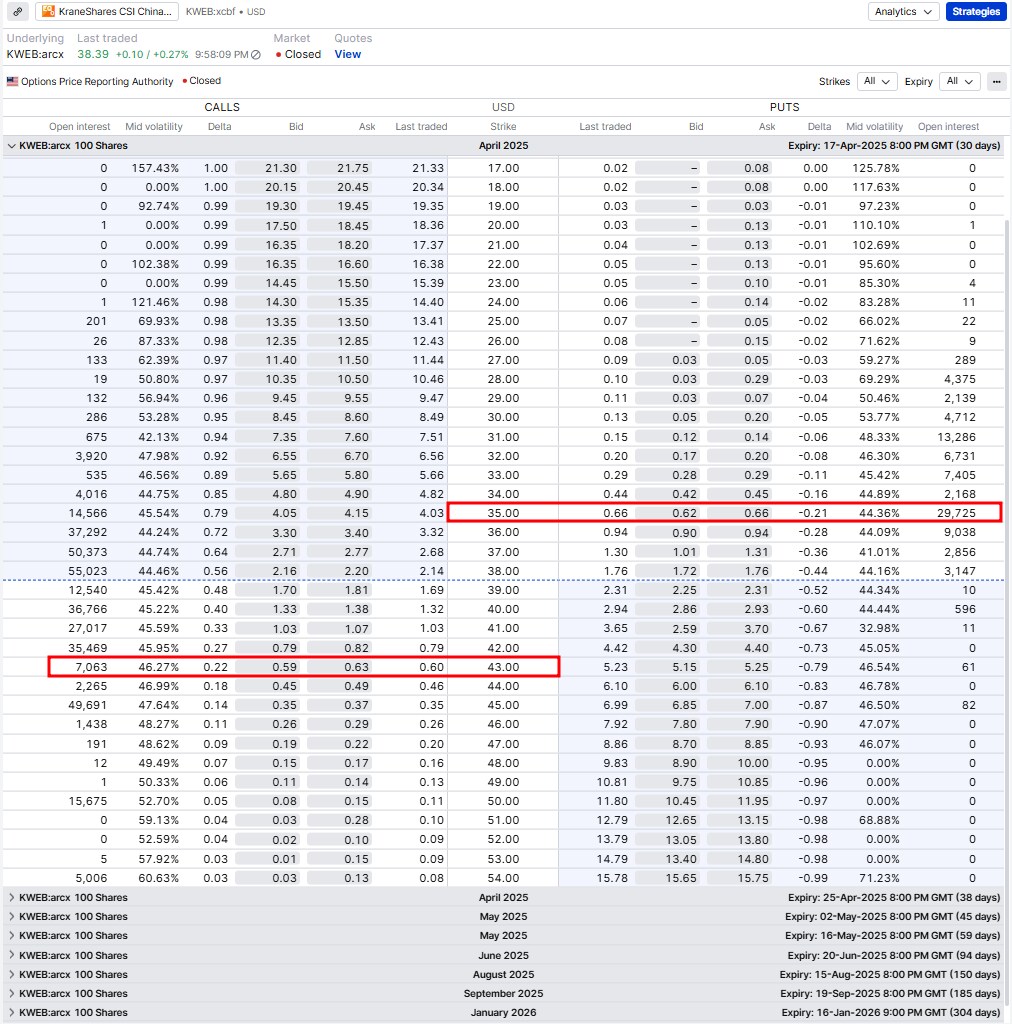This screenshot has height=1024, width=1012.
Task: Expand the June 2025 expiry row
Action: [12, 955]
